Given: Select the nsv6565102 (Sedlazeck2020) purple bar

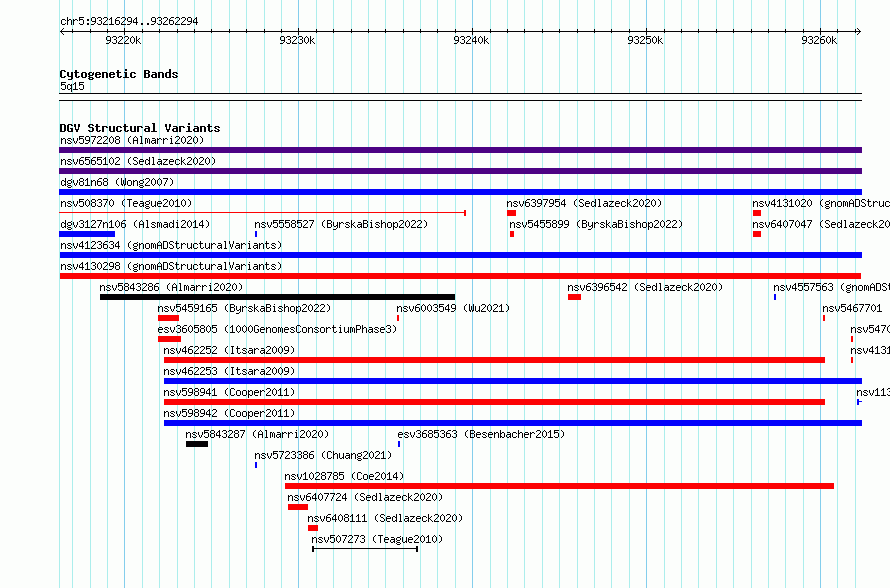Looking at the screenshot, I should pyautogui.click(x=460, y=171).
